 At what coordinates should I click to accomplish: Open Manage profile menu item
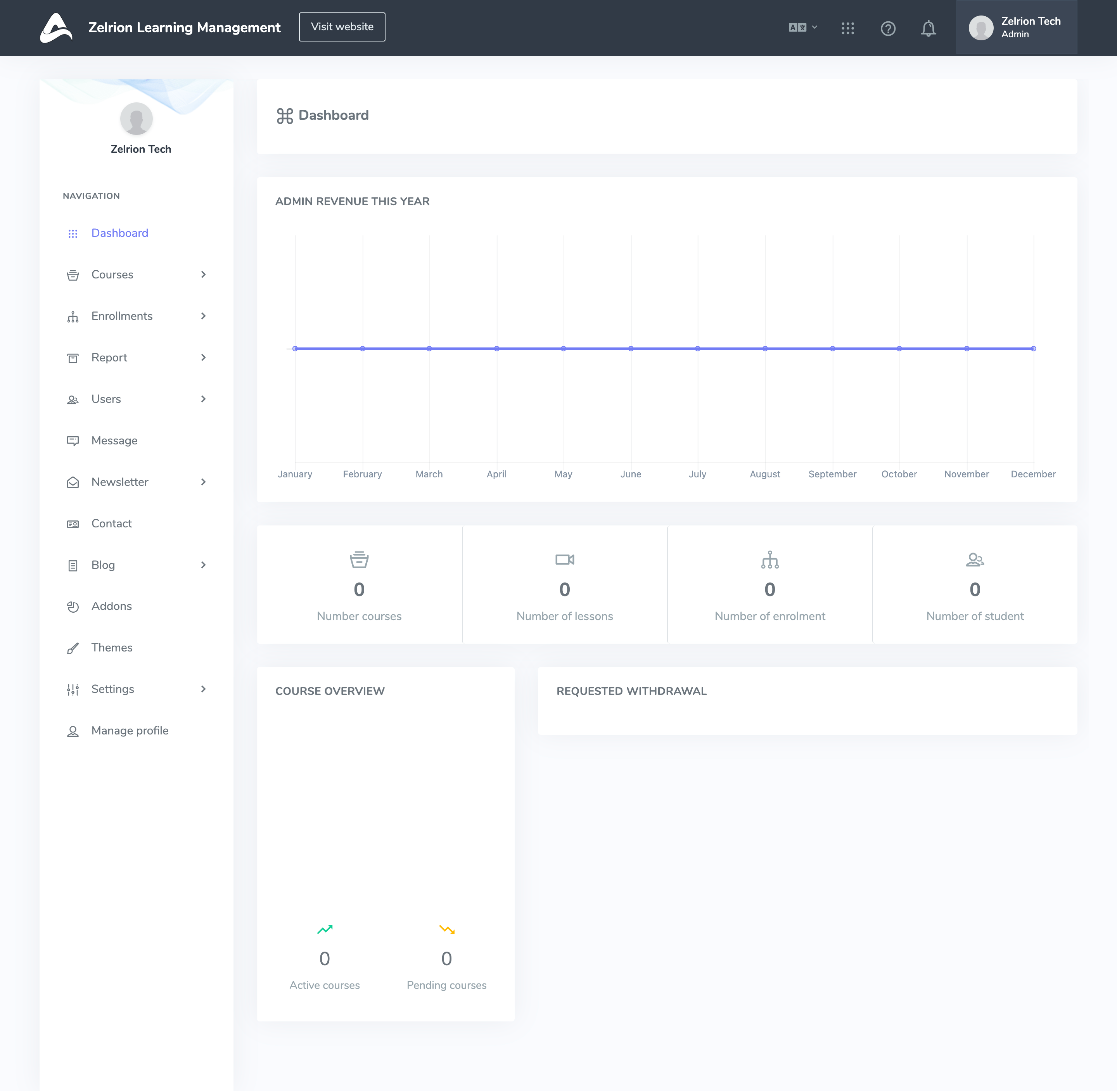click(x=130, y=731)
